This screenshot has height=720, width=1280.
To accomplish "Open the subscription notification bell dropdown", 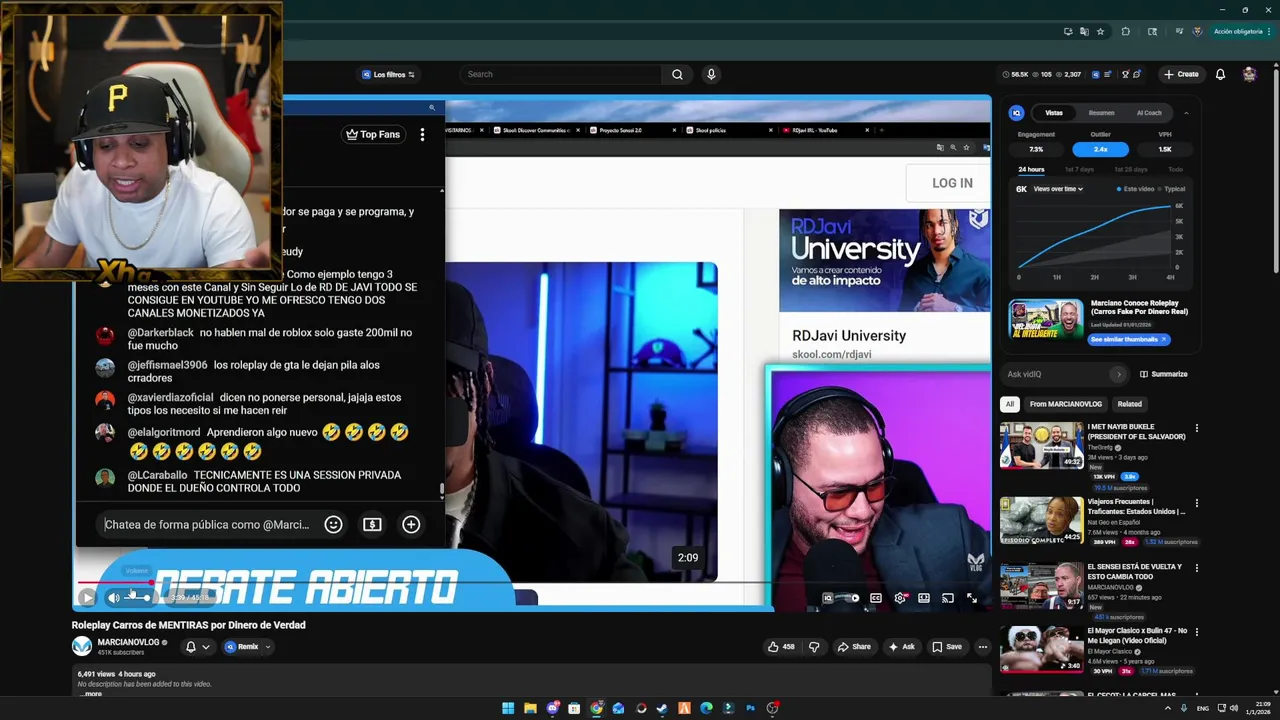I will (x=197, y=647).
